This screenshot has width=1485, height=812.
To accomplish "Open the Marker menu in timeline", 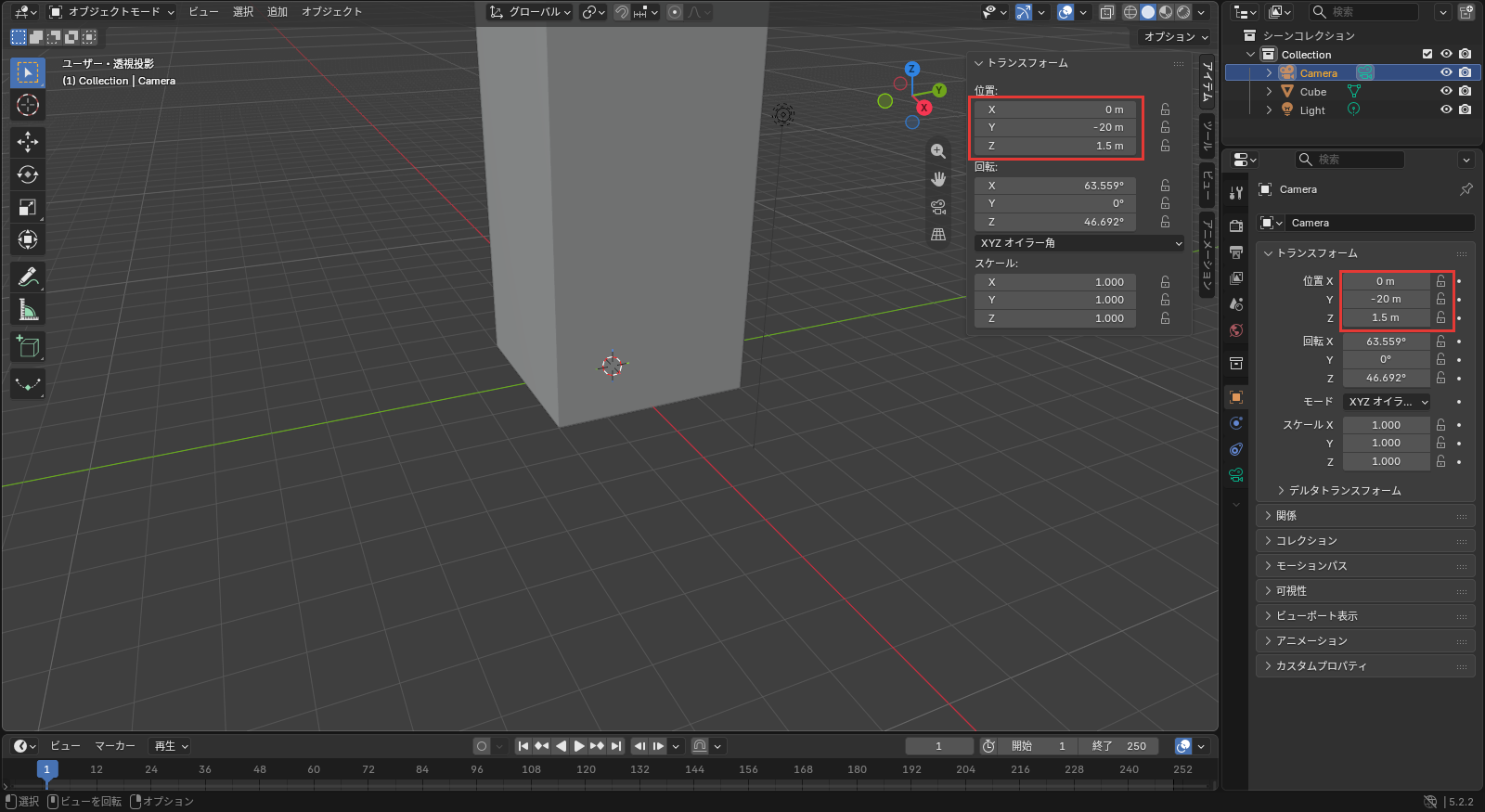I will point(115,746).
